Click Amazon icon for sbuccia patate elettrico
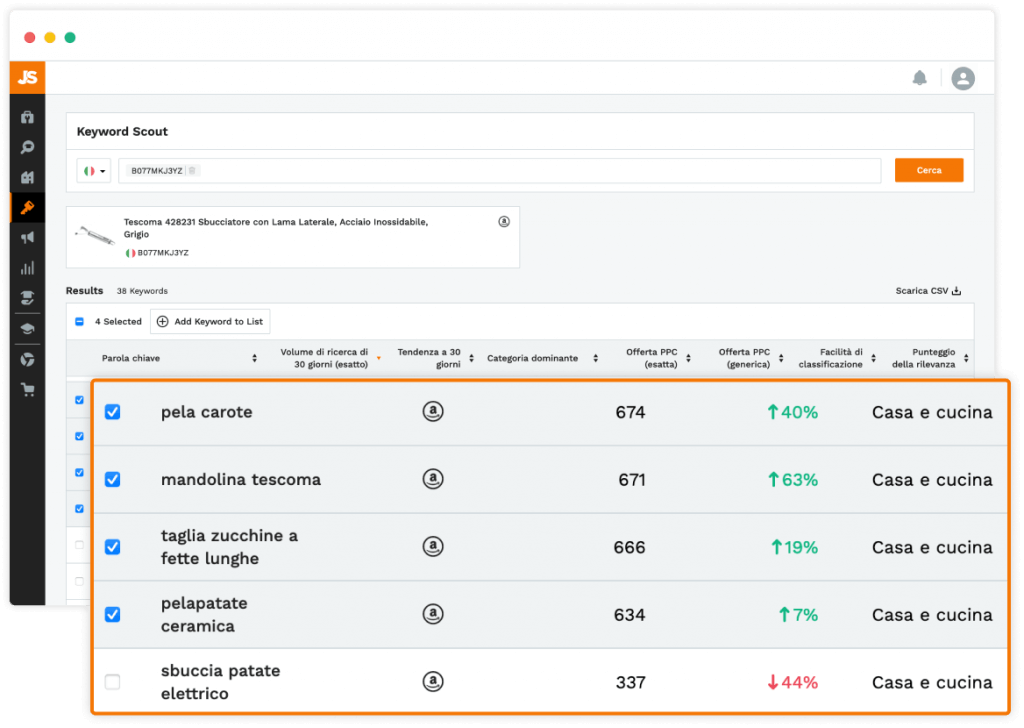The image size is (1024, 728). click(433, 682)
